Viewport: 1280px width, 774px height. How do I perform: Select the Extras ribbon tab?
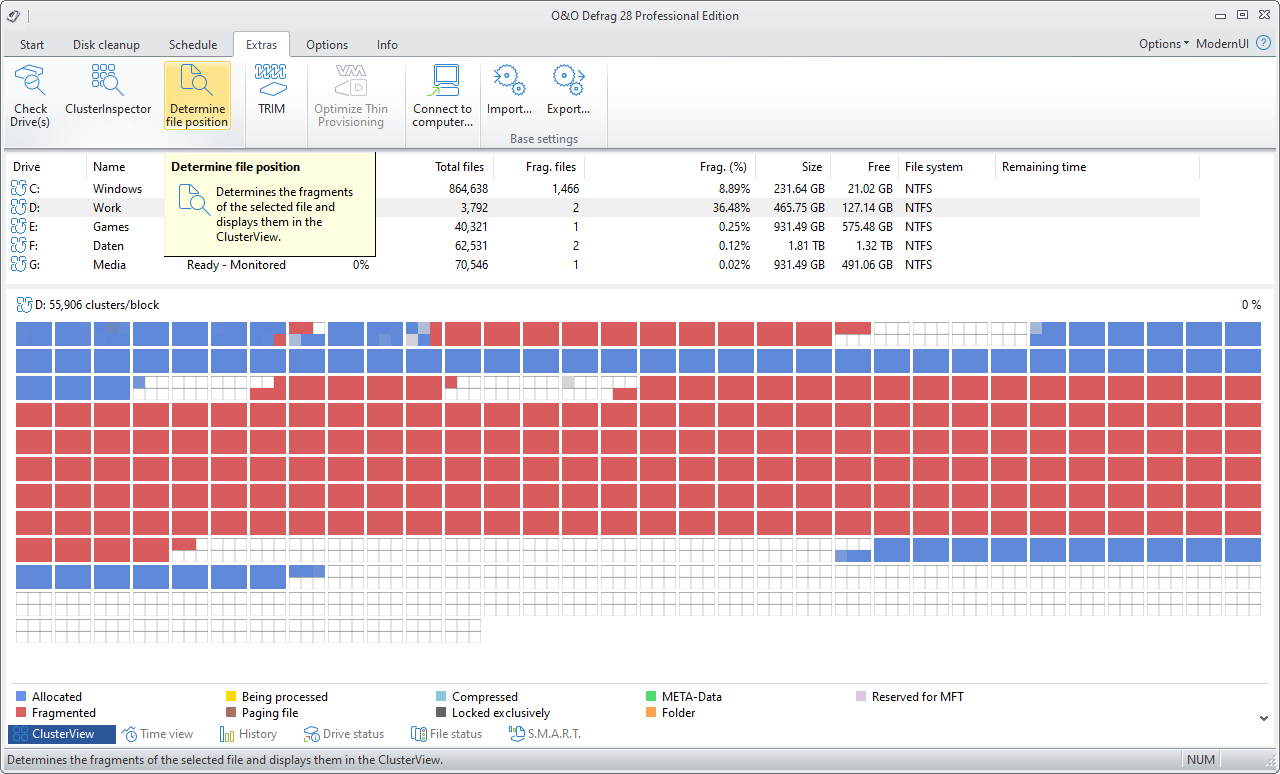(x=262, y=44)
